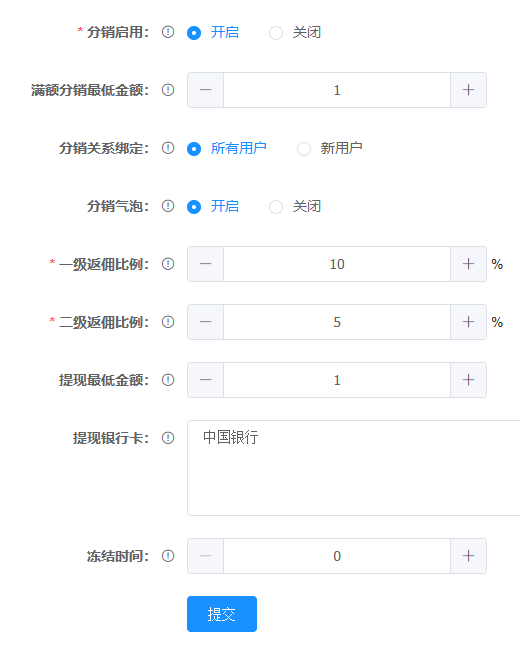The height and width of the screenshot is (652, 520).
Task: Click info icon beside 分销关系绑定
Action: point(168,148)
